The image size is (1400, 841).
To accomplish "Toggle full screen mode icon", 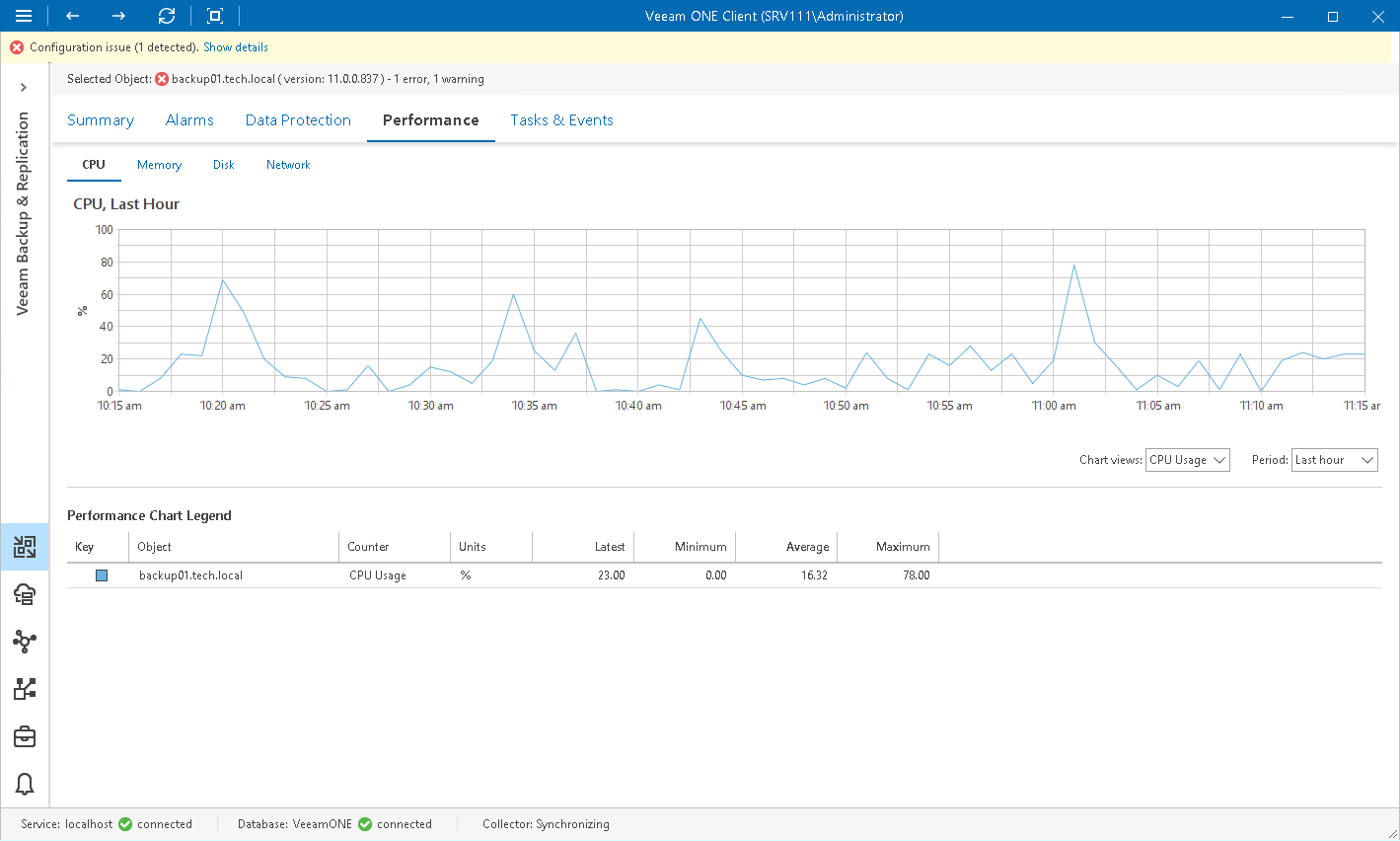I will 215,16.
